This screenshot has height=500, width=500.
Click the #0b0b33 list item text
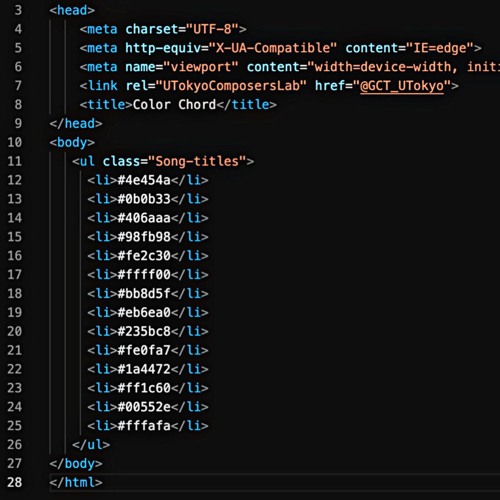pos(144,199)
